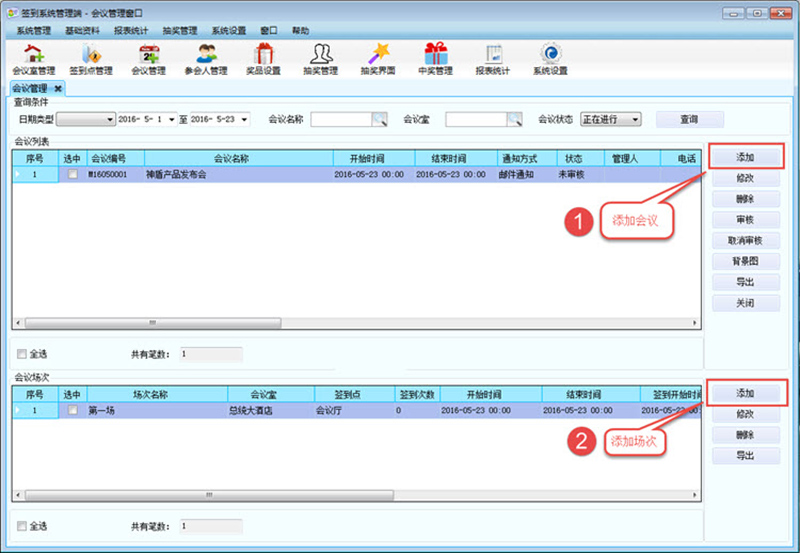Click the 审核 button beside meeting list
Viewport: 800px width, 553px height.
[745, 219]
